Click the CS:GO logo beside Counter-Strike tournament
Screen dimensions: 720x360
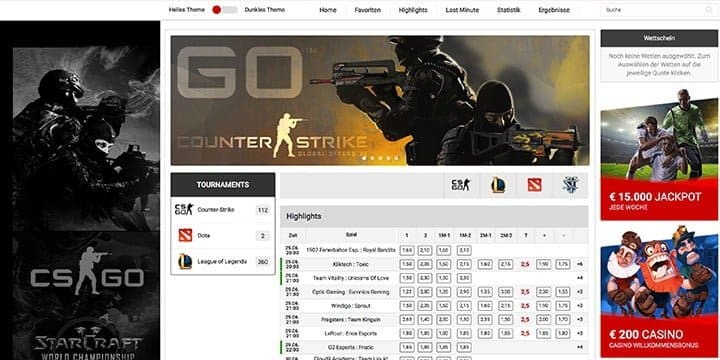(x=184, y=209)
